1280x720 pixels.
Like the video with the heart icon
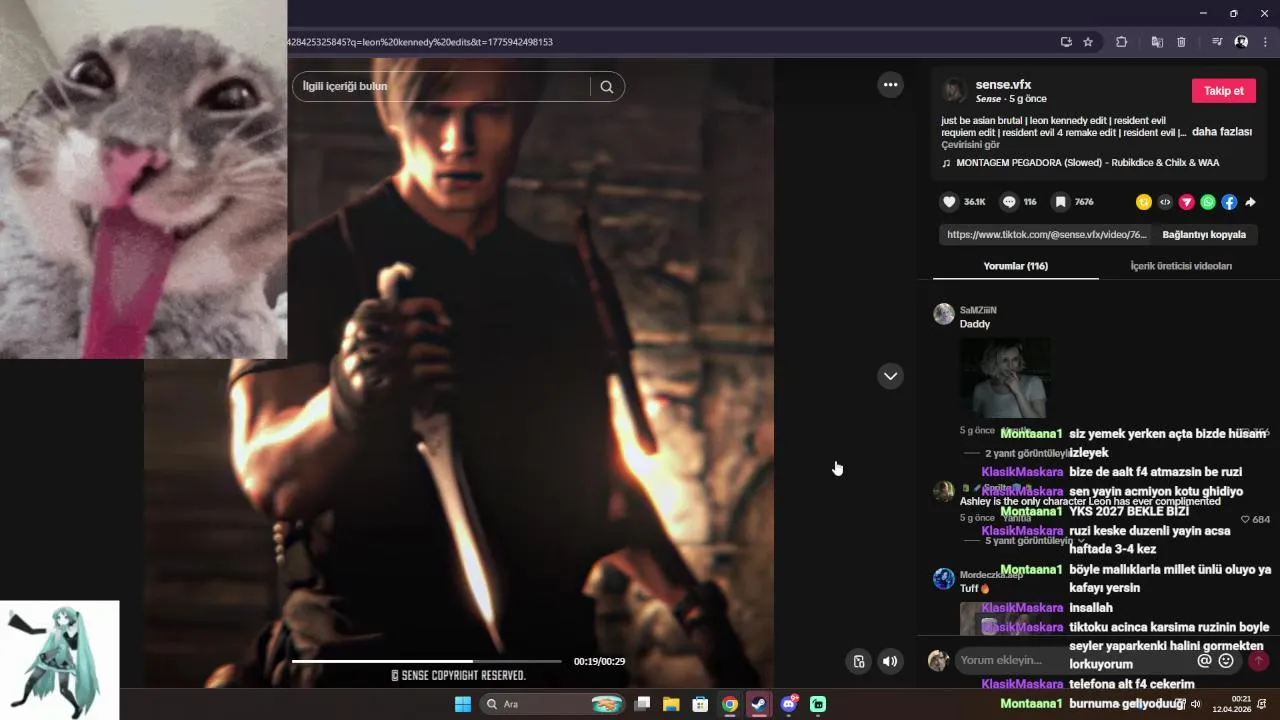tap(949, 202)
